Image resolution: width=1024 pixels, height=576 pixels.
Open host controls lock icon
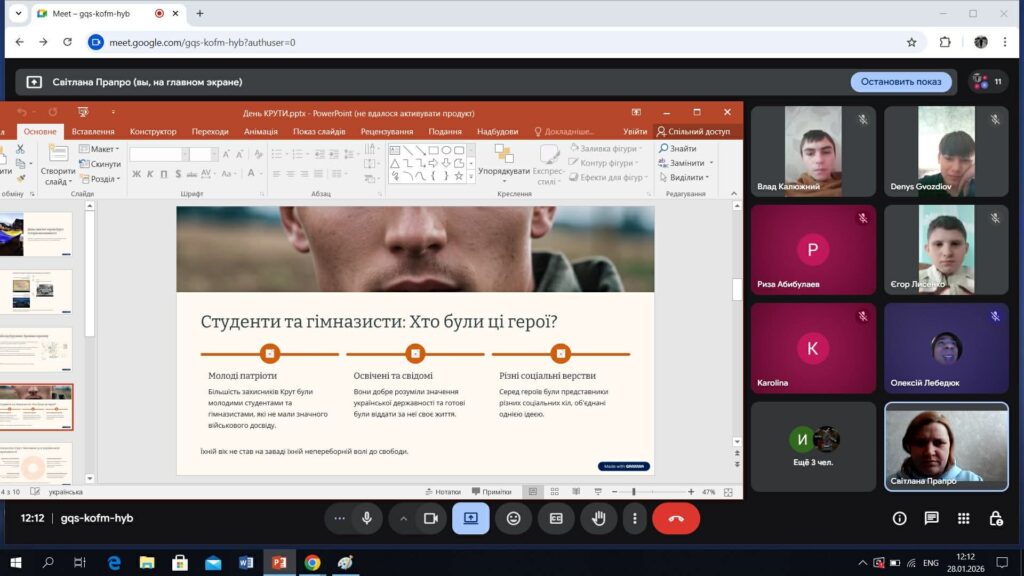[x=996, y=518]
